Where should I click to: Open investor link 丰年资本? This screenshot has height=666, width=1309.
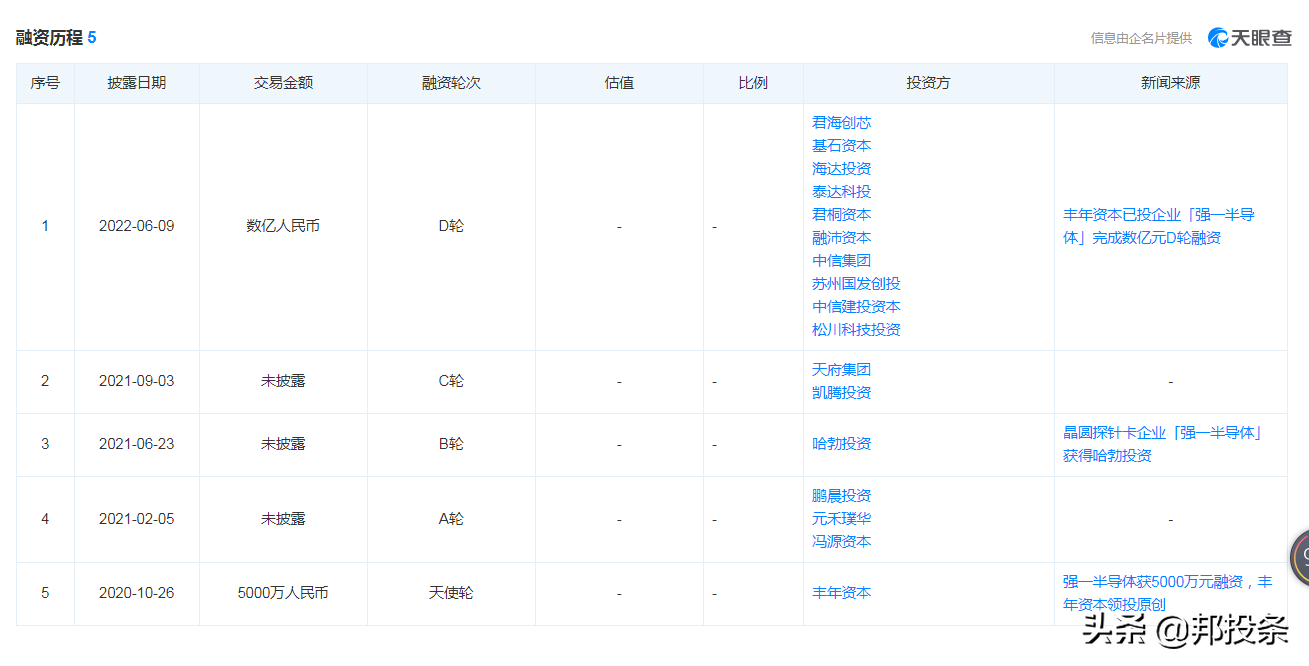[x=841, y=592]
